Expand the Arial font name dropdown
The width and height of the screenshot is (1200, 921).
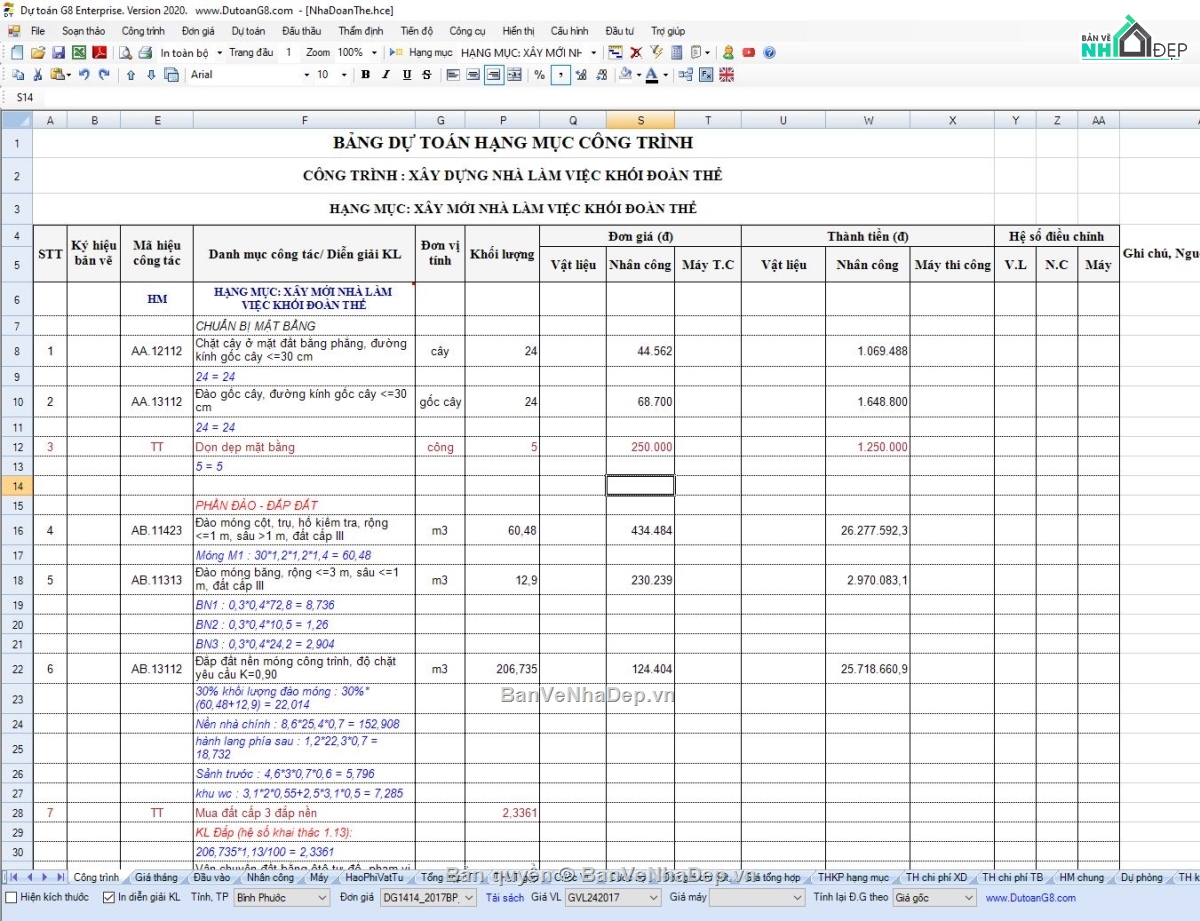pos(306,74)
